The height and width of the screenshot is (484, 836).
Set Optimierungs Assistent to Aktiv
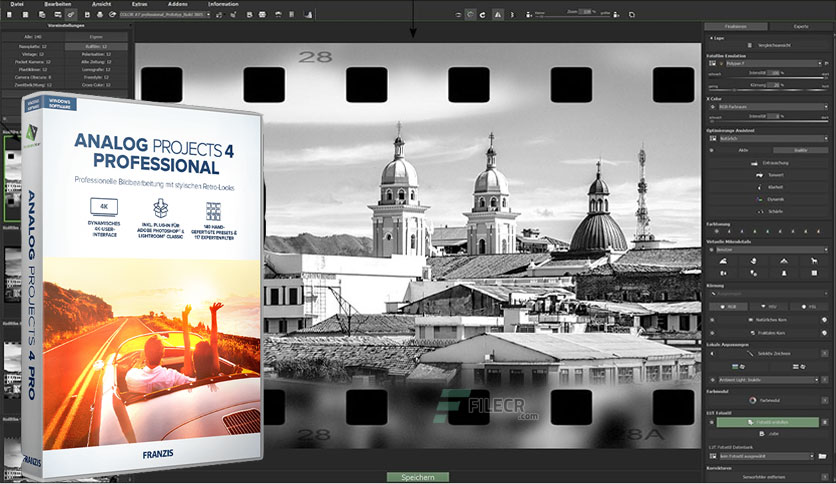(743, 150)
